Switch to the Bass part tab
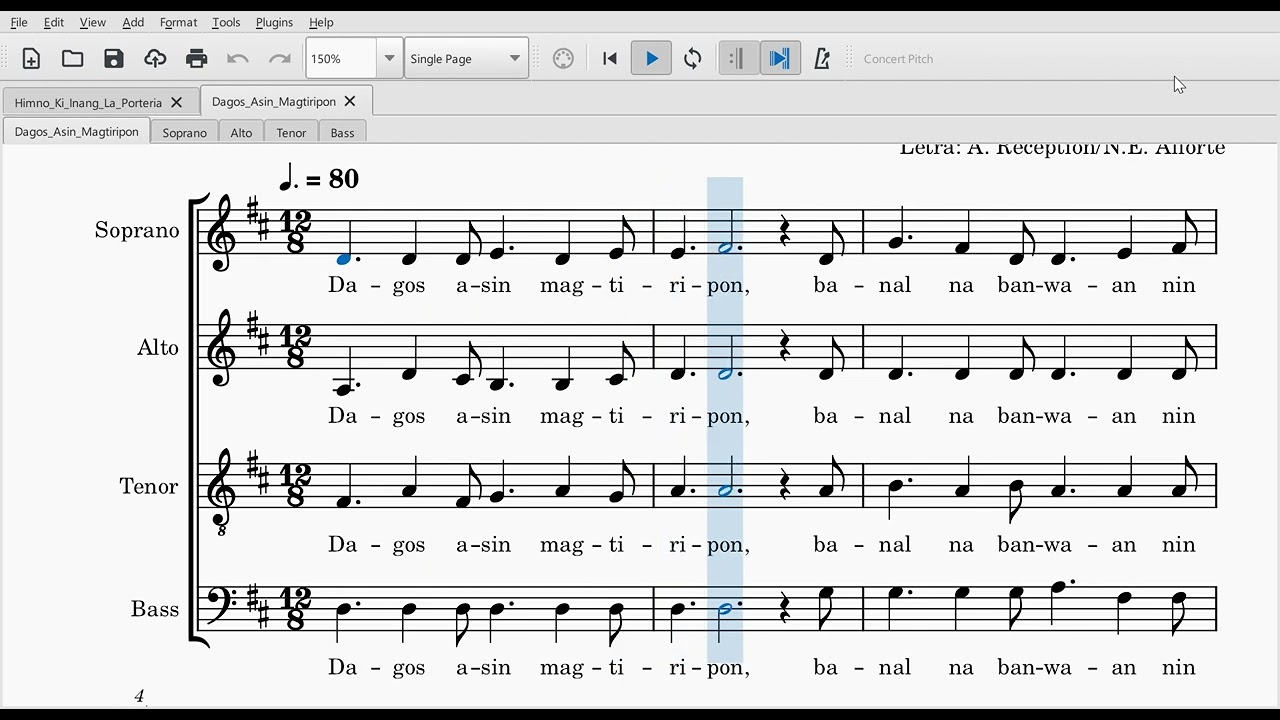The width and height of the screenshot is (1280, 720). pos(342,132)
